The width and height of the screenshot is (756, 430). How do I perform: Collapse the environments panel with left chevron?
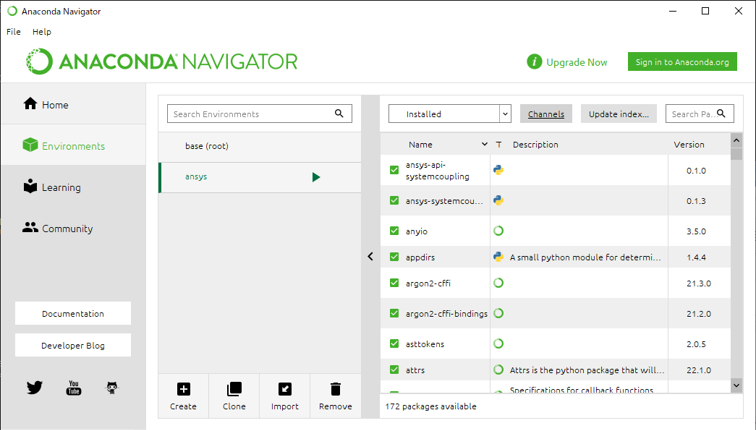click(x=370, y=257)
